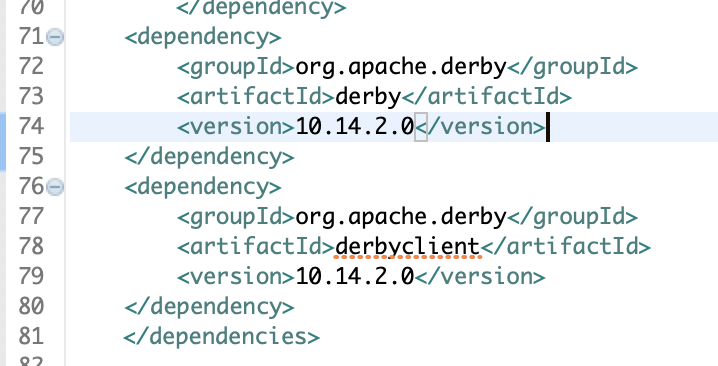Image resolution: width=718 pixels, height=366 pixels.
Task: Place the cursor in version 10.14.2.0 on line 79
Action: pos(355,277)
